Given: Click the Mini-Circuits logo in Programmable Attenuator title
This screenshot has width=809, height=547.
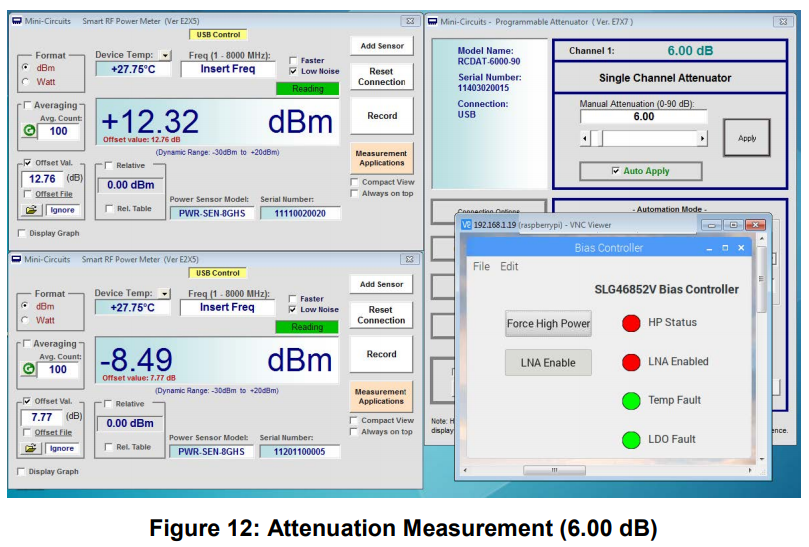Looking at the screenshot, I should tap(432, 22).
